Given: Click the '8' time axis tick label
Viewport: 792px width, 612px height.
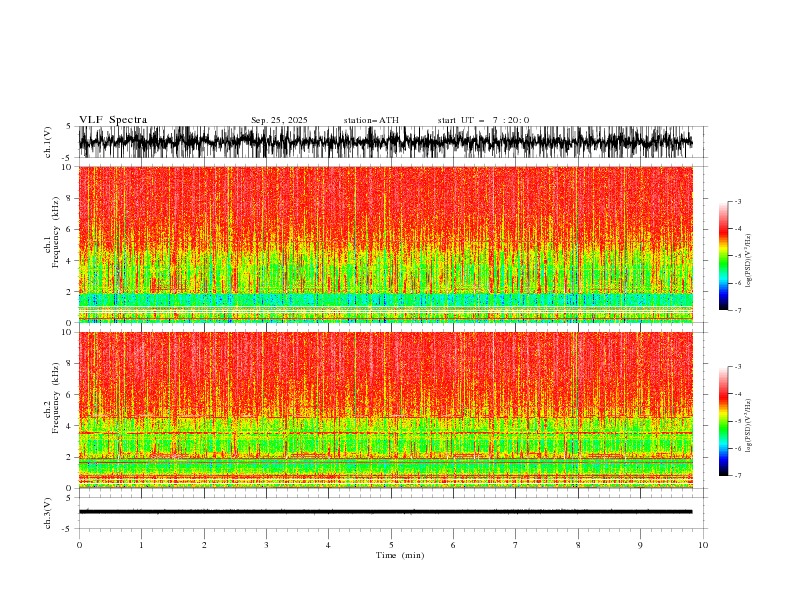Looking at the screenshot, I should (x=578, y=545).
